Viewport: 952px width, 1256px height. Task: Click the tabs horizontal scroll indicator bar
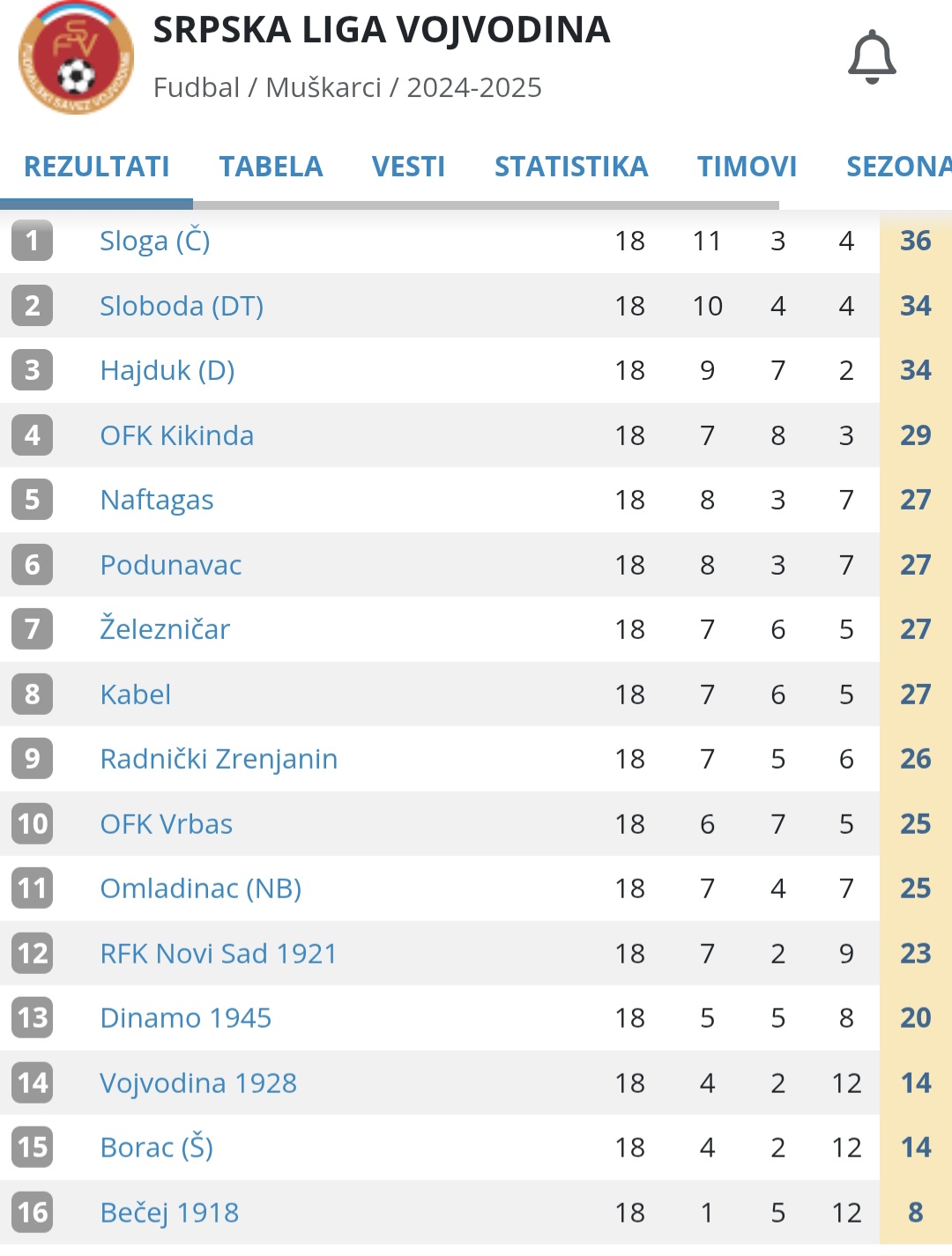(x=390, y=204)
